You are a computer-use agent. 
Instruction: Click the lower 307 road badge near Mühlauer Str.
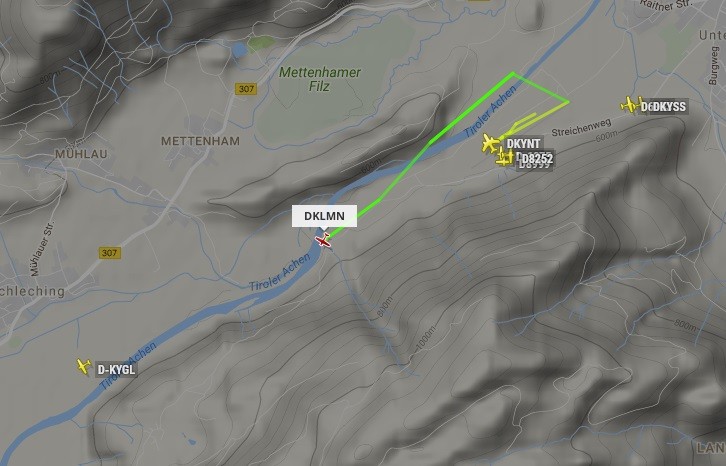110,253
